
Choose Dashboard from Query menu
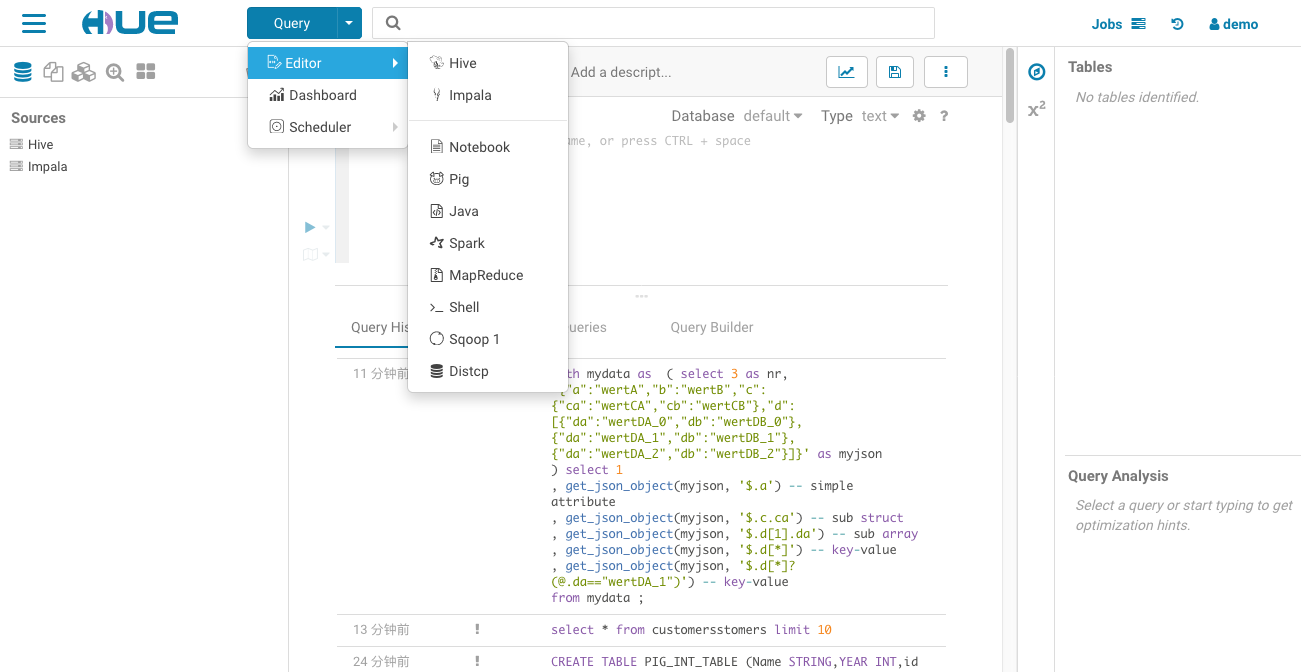tap(328, 95)
